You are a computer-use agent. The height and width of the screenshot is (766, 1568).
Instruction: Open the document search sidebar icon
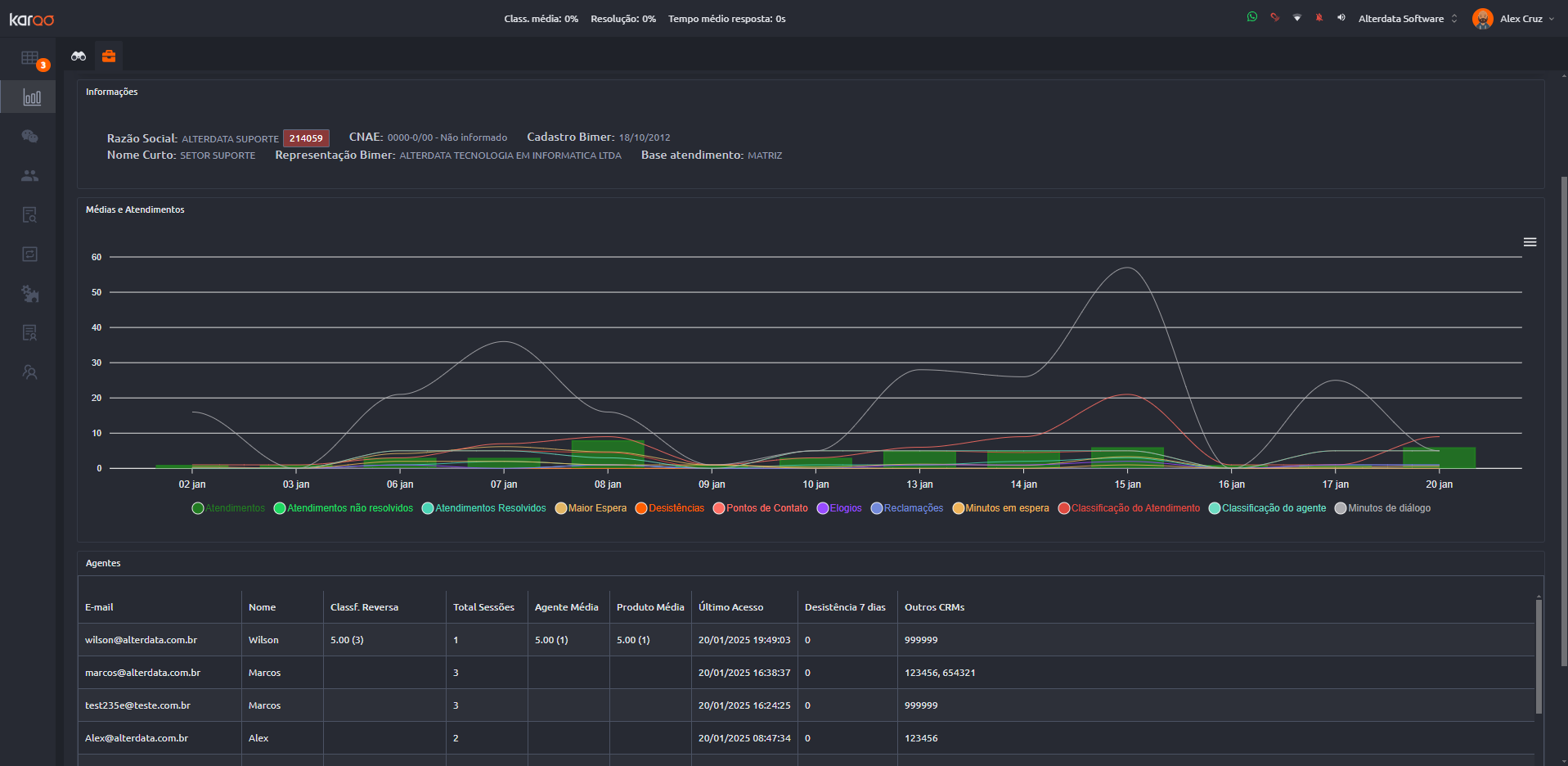[x=29, y=215]
